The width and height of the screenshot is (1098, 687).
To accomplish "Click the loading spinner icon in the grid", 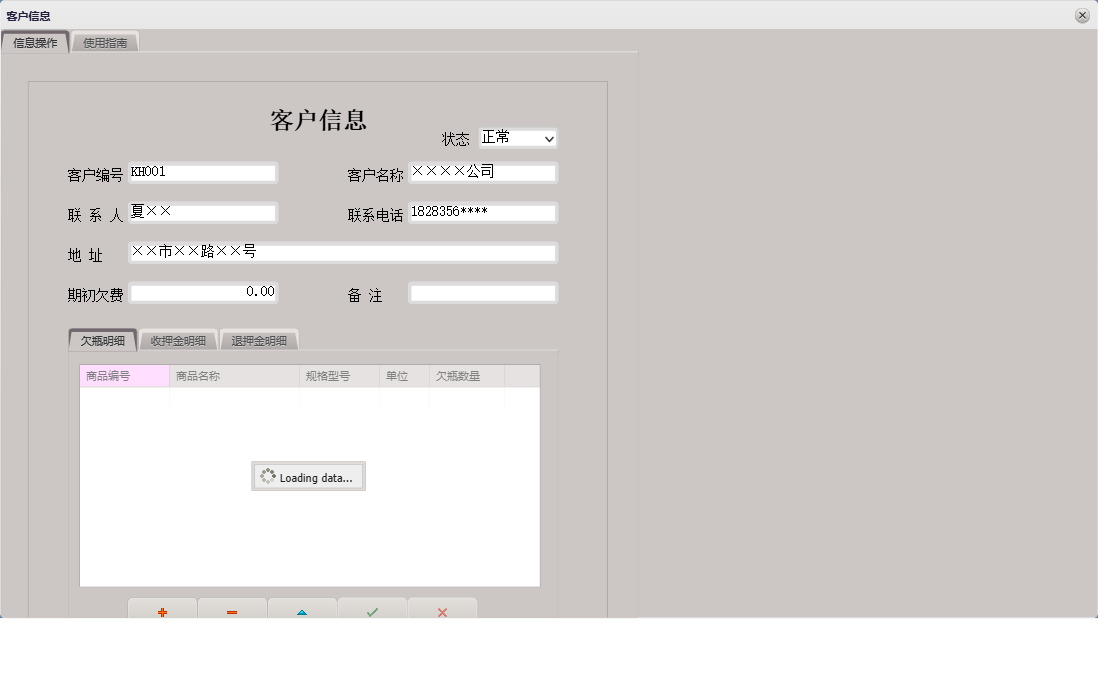I will [267, 476].
